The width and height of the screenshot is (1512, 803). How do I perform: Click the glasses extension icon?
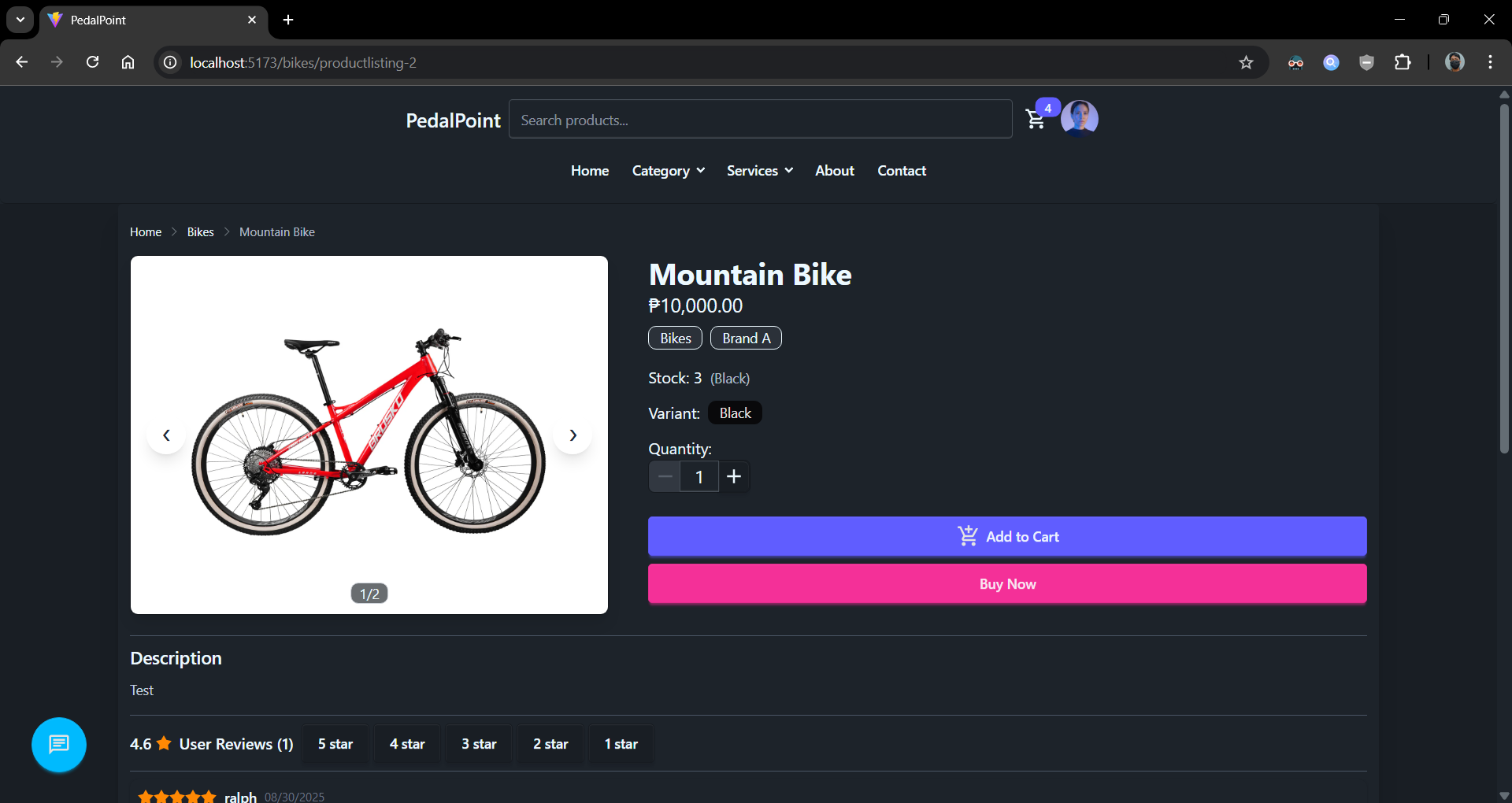[1295, 62]
